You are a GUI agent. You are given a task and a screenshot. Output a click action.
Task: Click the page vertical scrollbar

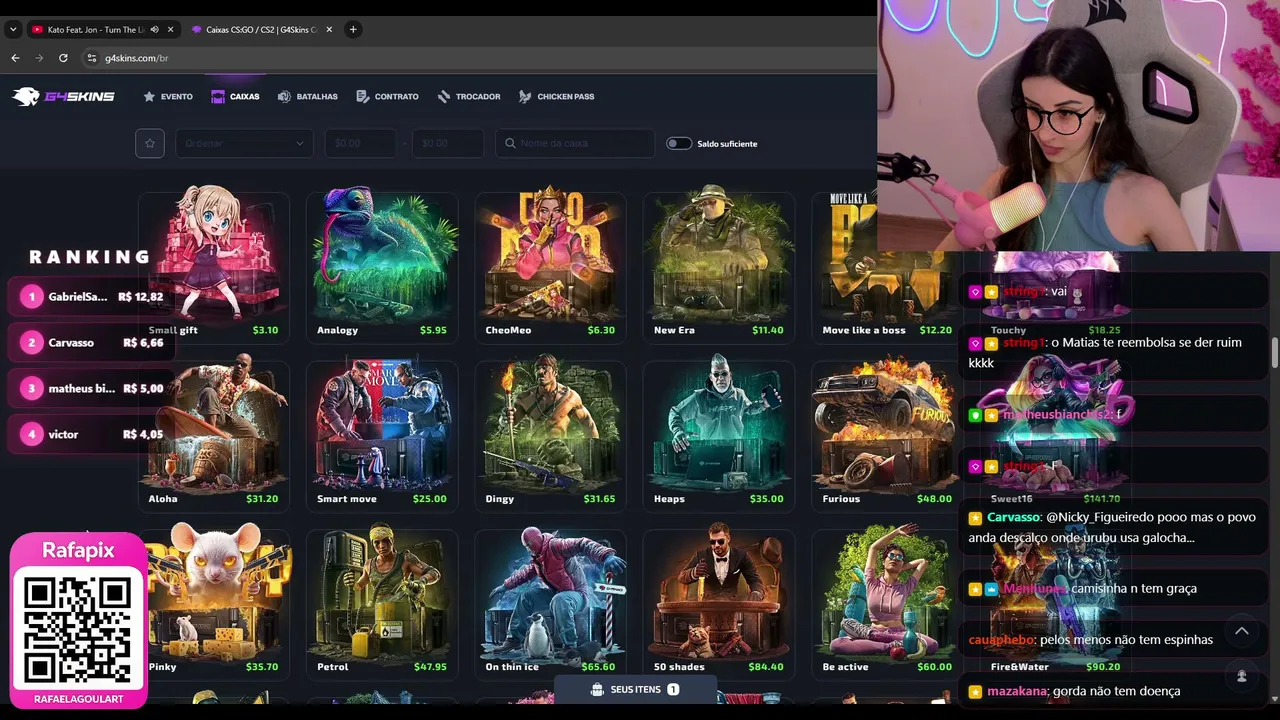[1274, 352]
